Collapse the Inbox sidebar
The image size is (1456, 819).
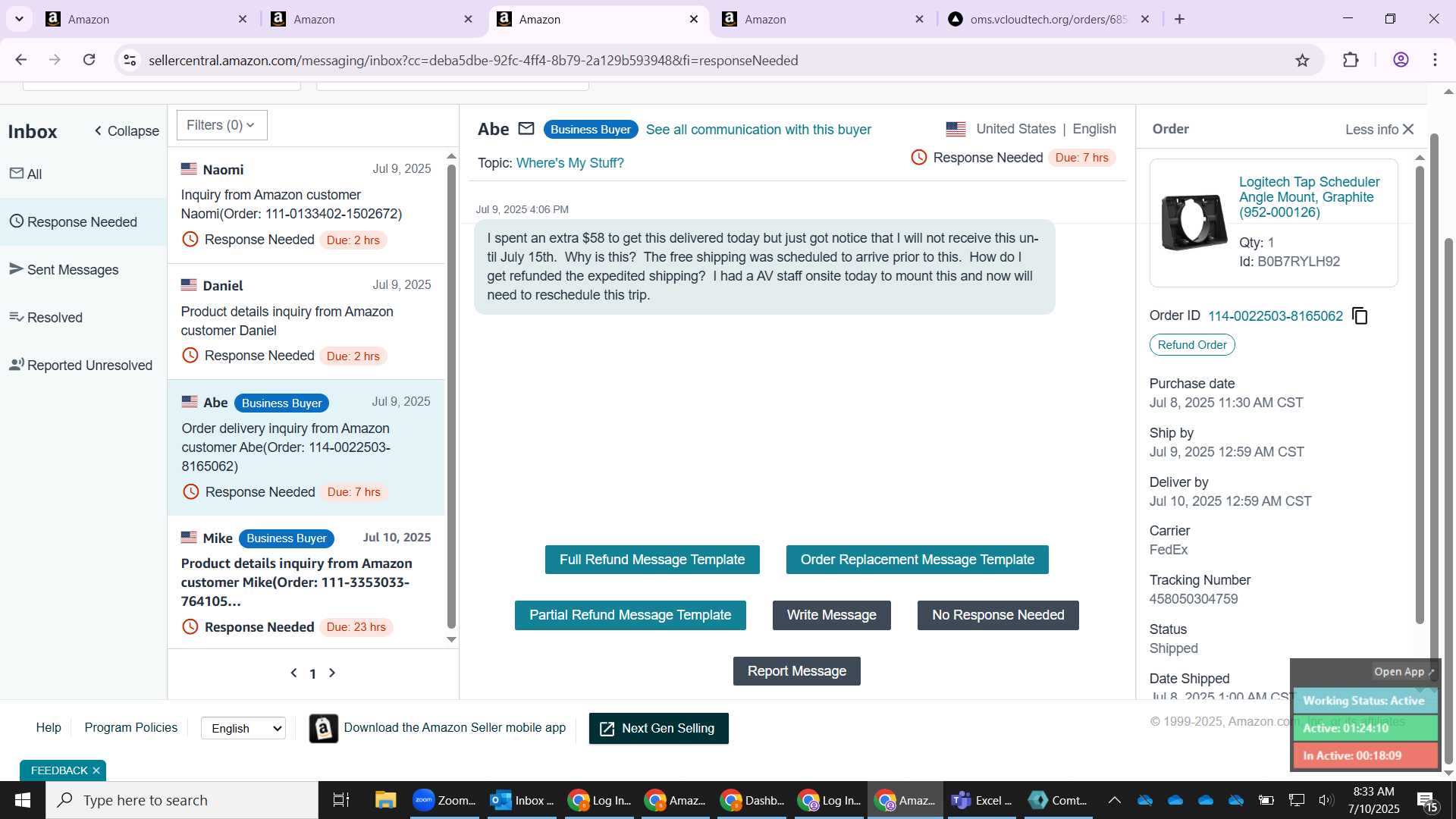point(126,131)
